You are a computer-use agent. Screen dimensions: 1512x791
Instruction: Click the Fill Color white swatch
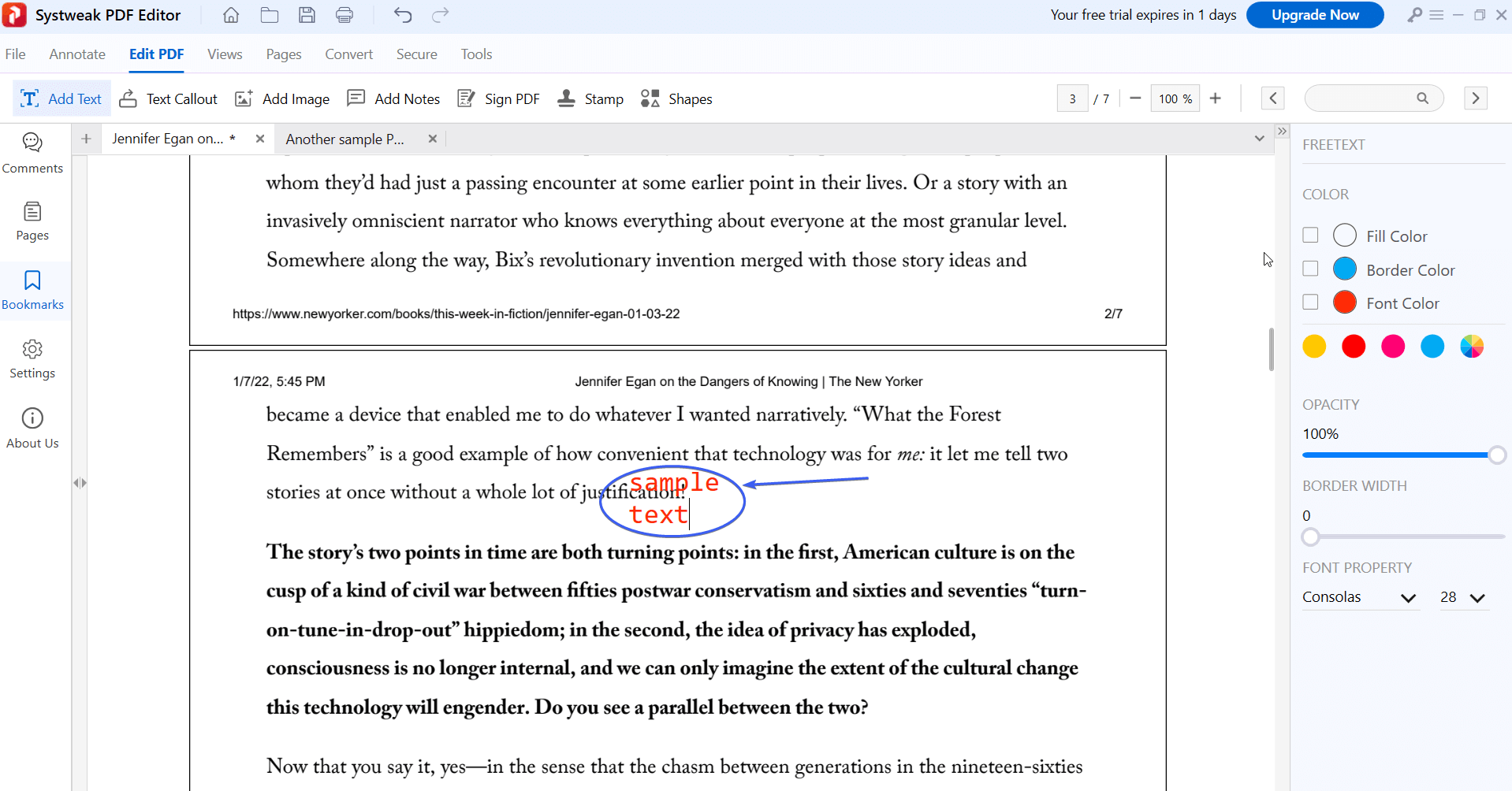pos(1345,235)
